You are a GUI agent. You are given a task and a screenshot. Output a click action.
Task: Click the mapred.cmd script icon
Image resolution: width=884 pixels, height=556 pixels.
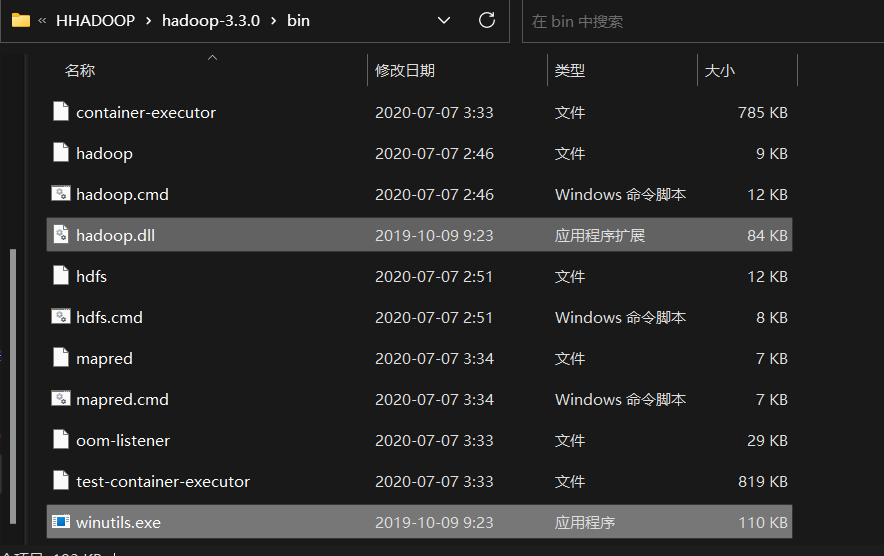click(61, 399)
